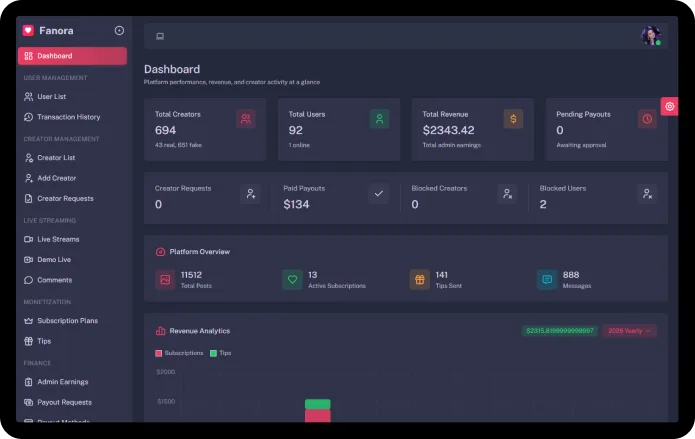The width and height of the screenshot is (695, 439).
Task: Click the Comments speech bubble icon
Action: click(28, 280)
